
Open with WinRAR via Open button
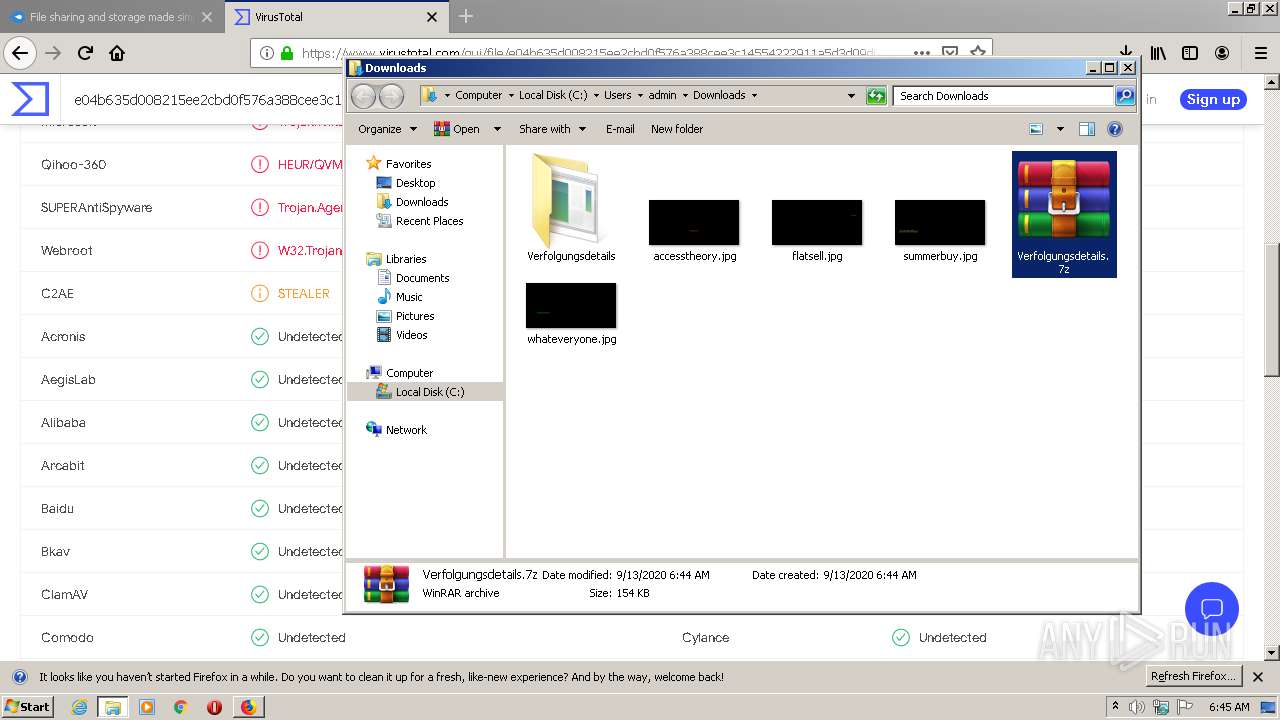[456, 129]
